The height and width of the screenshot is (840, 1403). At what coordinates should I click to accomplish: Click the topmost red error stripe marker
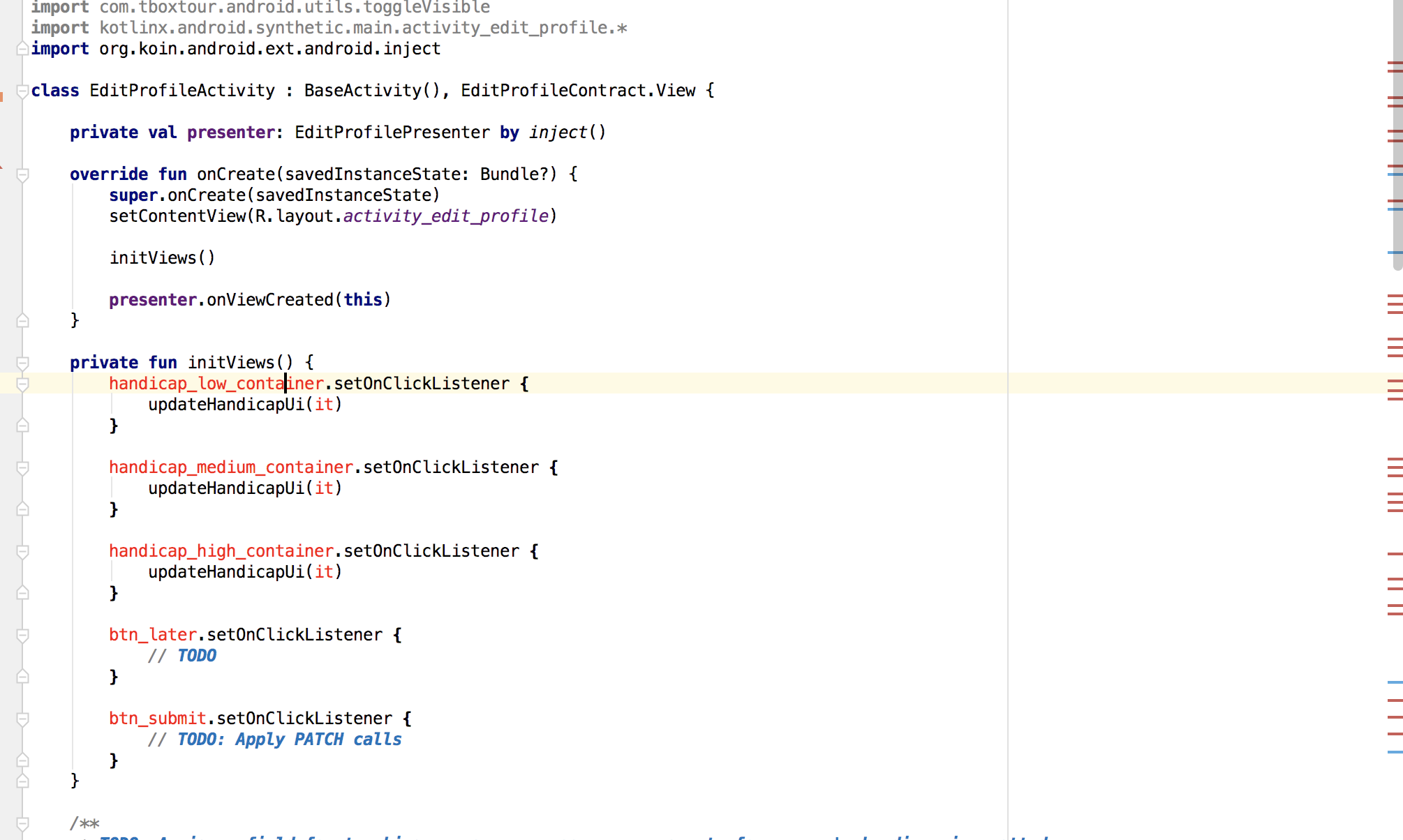coord(1395,63)
